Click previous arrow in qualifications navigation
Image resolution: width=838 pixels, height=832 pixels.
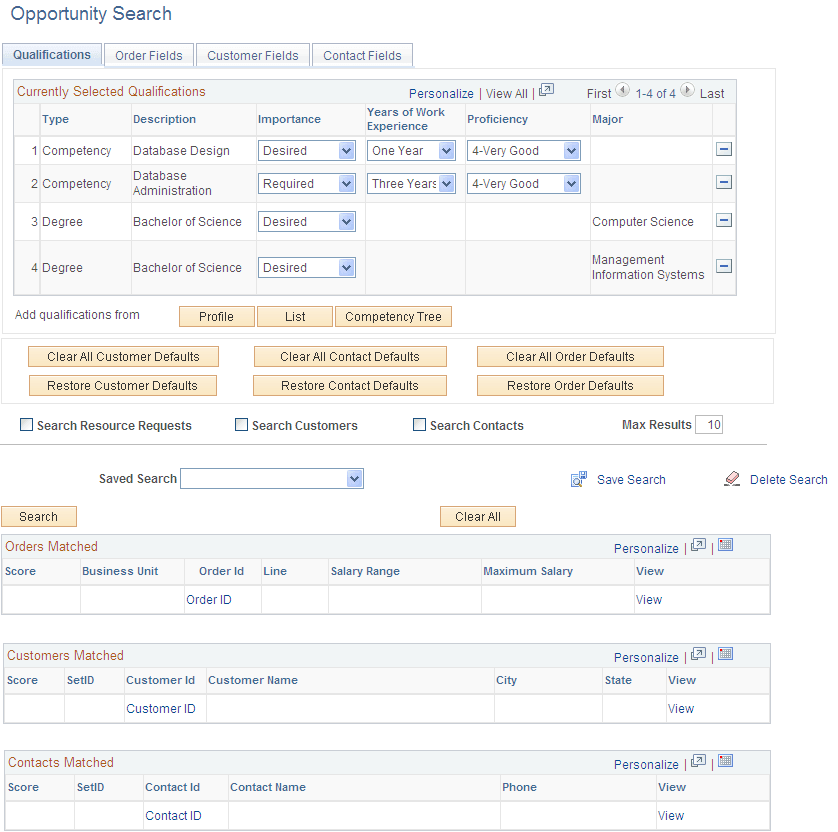click(x=623, y=92)
